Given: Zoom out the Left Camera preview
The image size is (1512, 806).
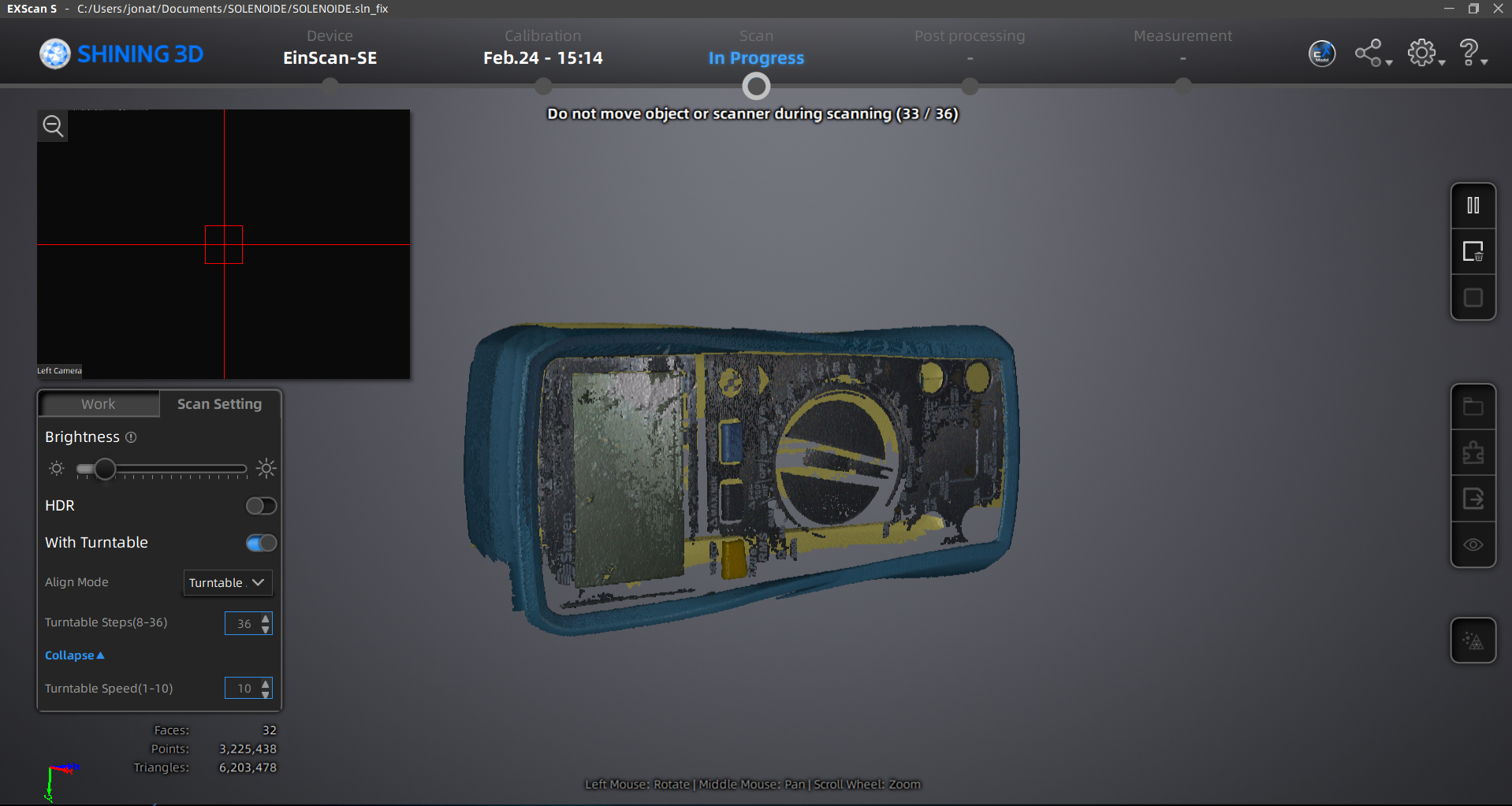Looking at the screenshot, I should [x=53, y=126].
